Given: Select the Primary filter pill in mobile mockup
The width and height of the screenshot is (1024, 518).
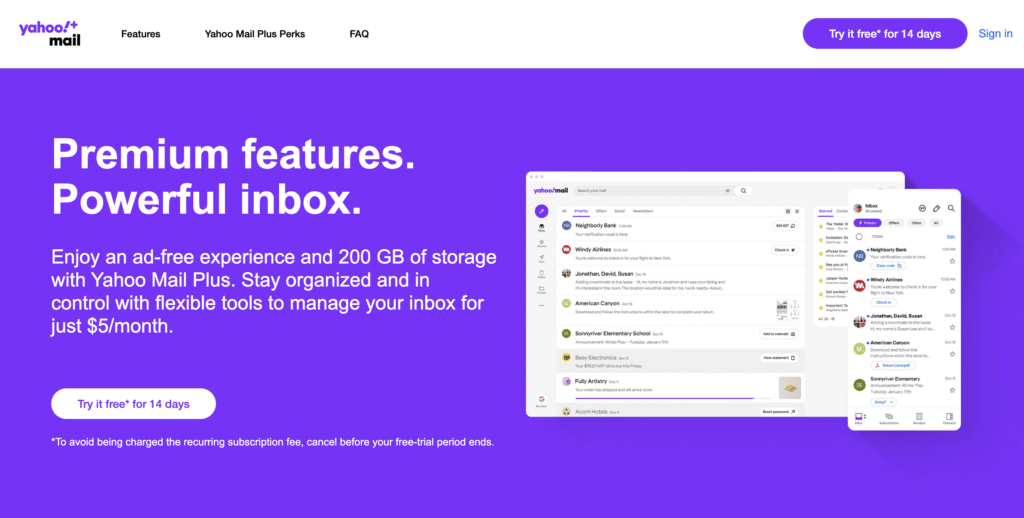Looking at the screenshot, I should point(868,223).
